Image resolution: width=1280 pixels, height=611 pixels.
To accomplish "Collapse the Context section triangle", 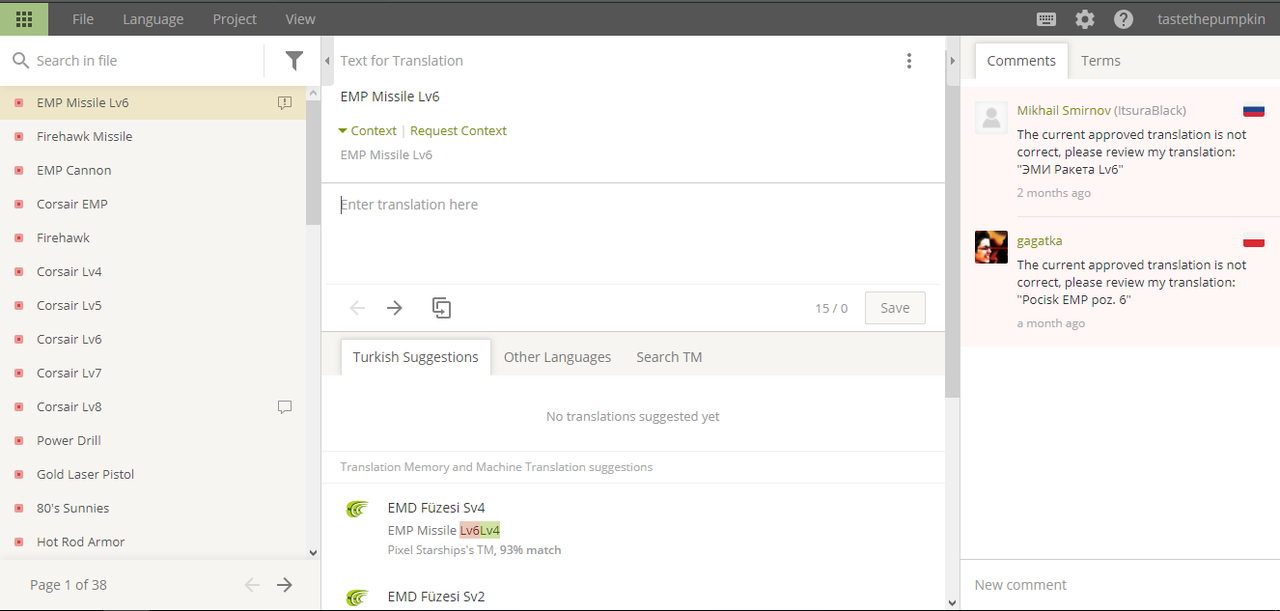I will pos(343,131).
